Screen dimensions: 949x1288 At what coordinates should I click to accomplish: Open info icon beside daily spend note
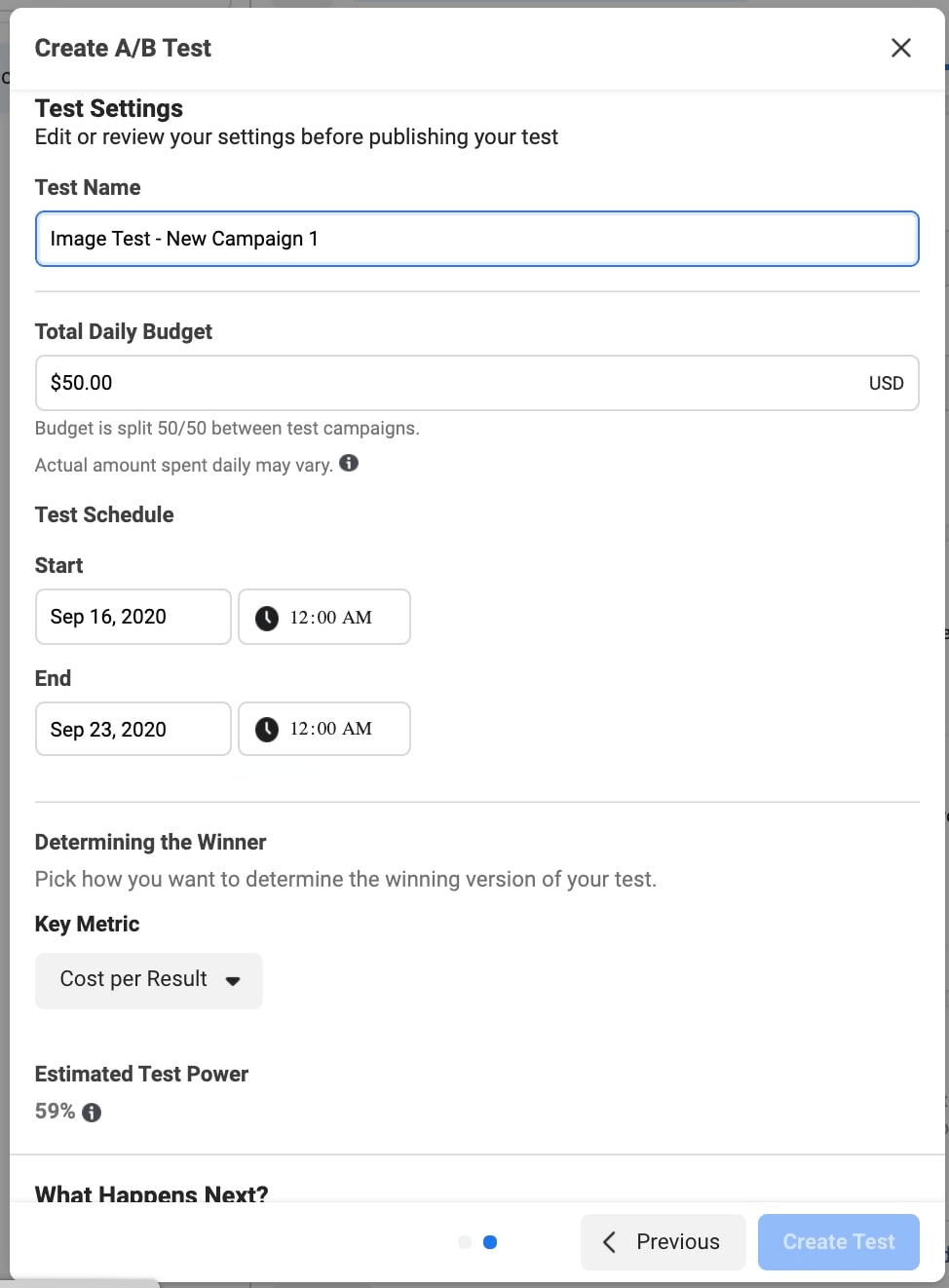tap(349, 464)
